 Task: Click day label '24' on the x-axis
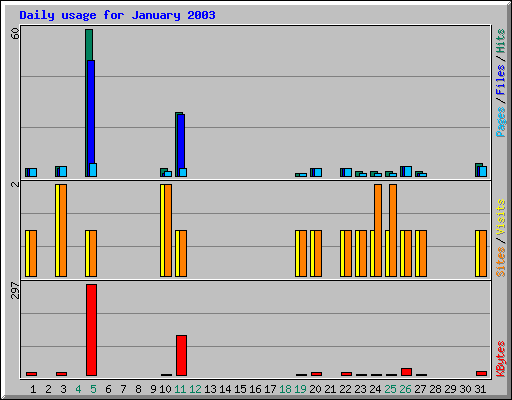point(375,389)
